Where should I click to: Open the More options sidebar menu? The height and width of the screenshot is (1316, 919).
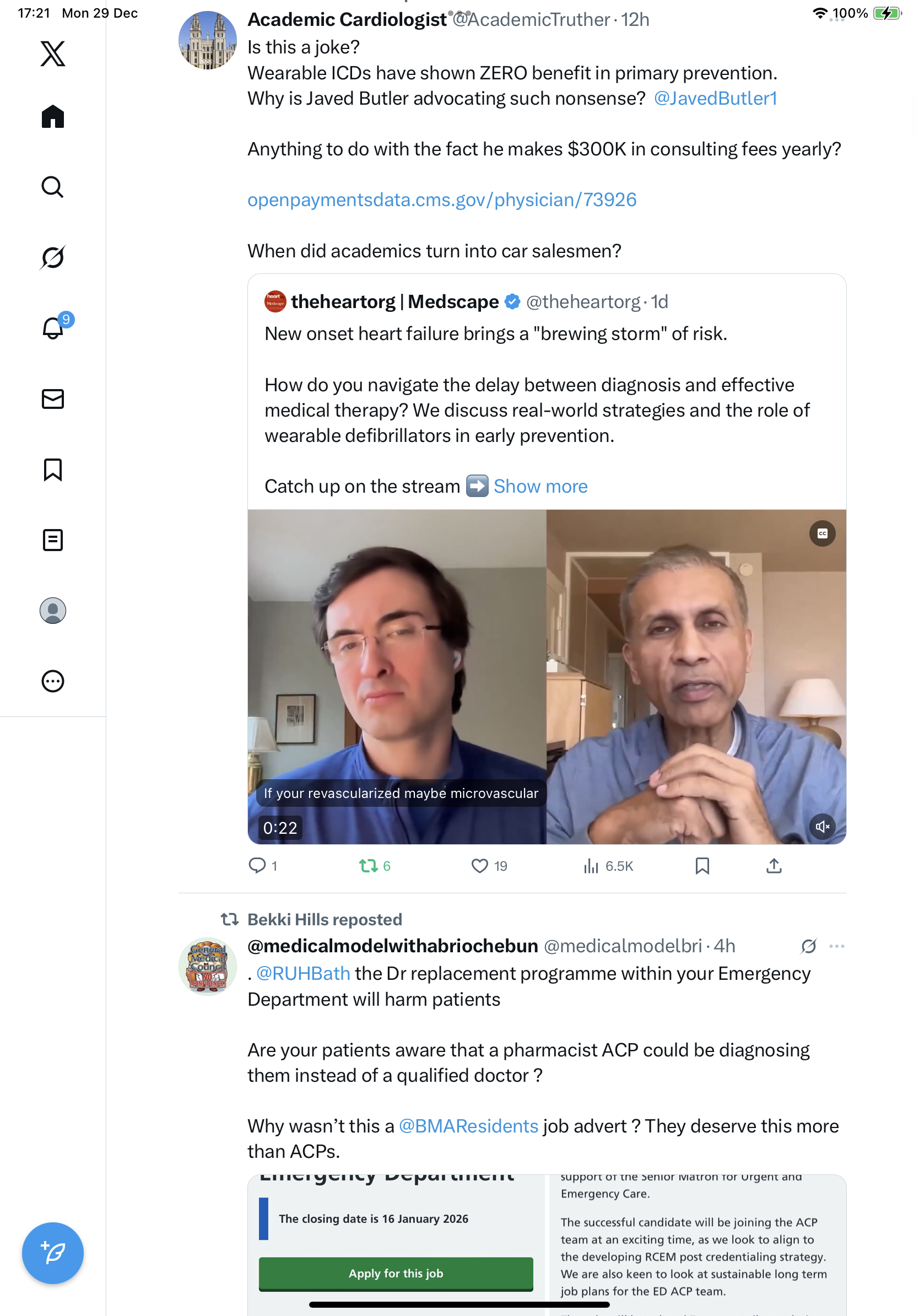[x=53, y=682]
